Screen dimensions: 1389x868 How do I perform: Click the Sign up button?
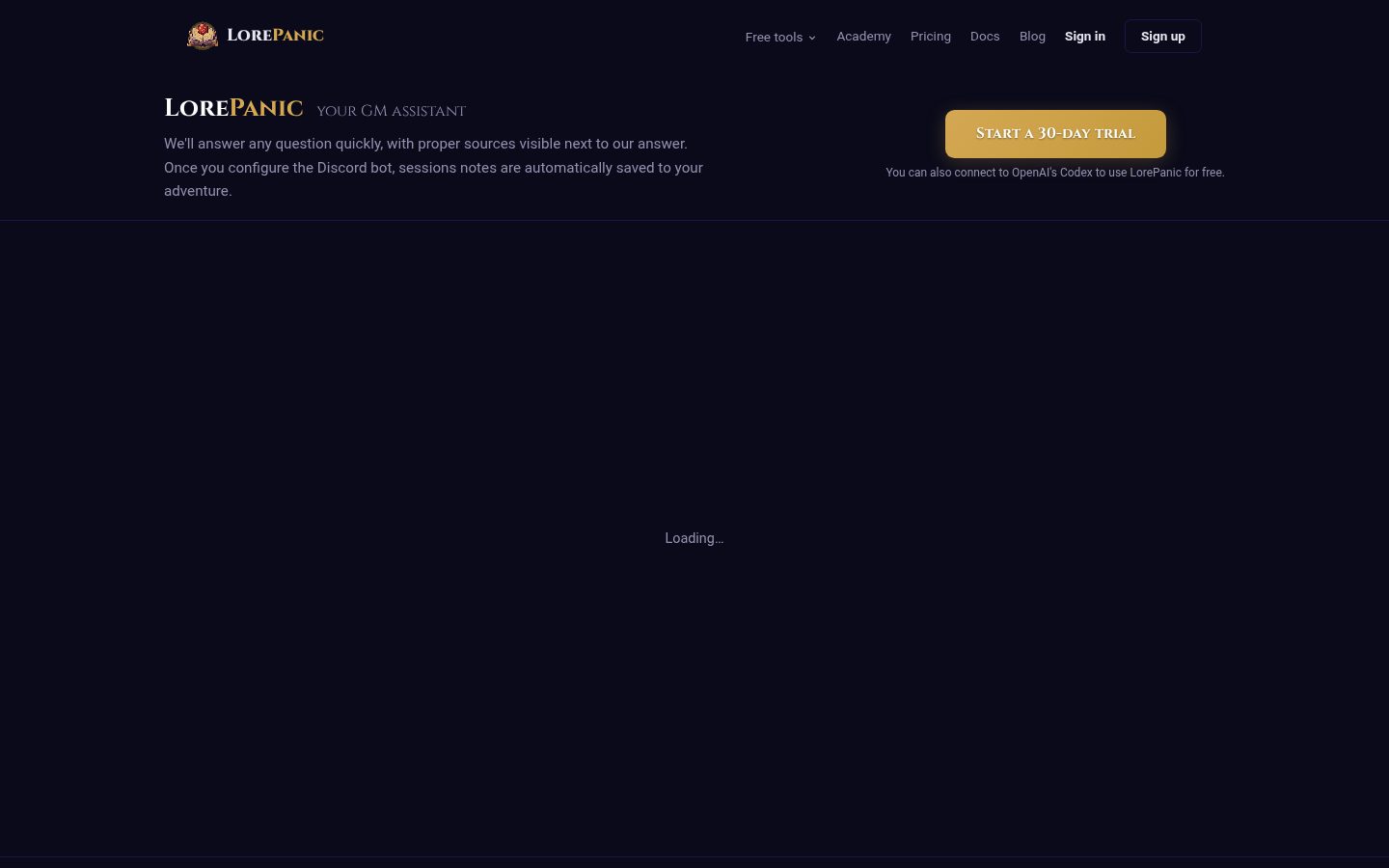(1162, 36)
